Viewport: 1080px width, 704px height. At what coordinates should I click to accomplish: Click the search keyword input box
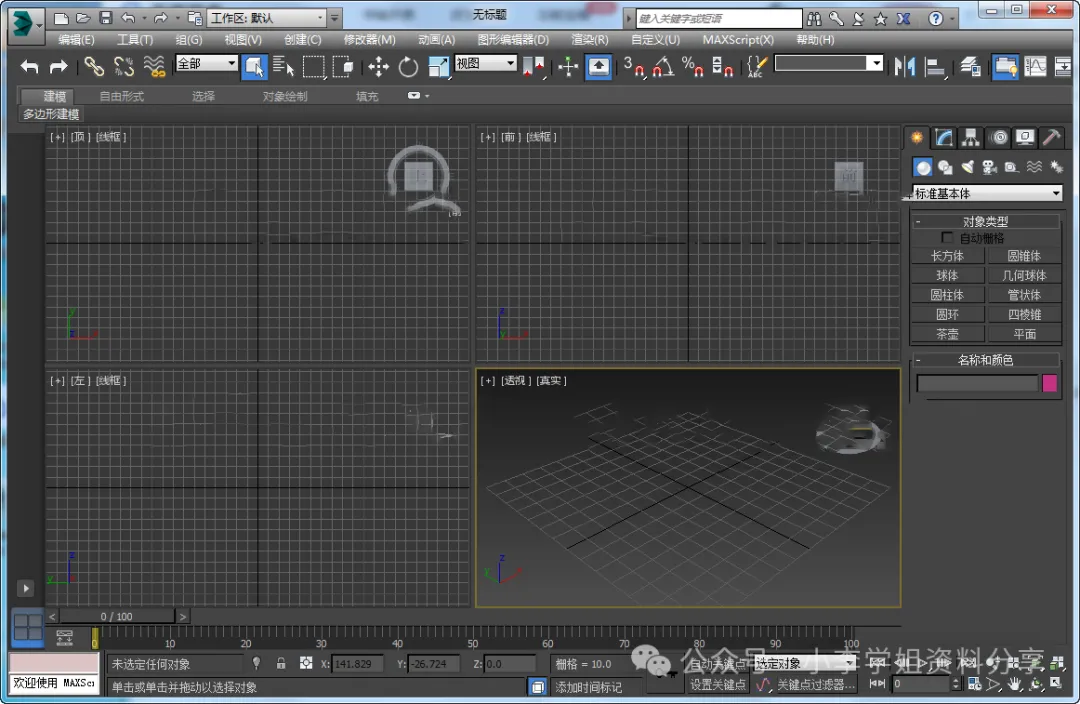pyautogui.click(x=718, y=19)
